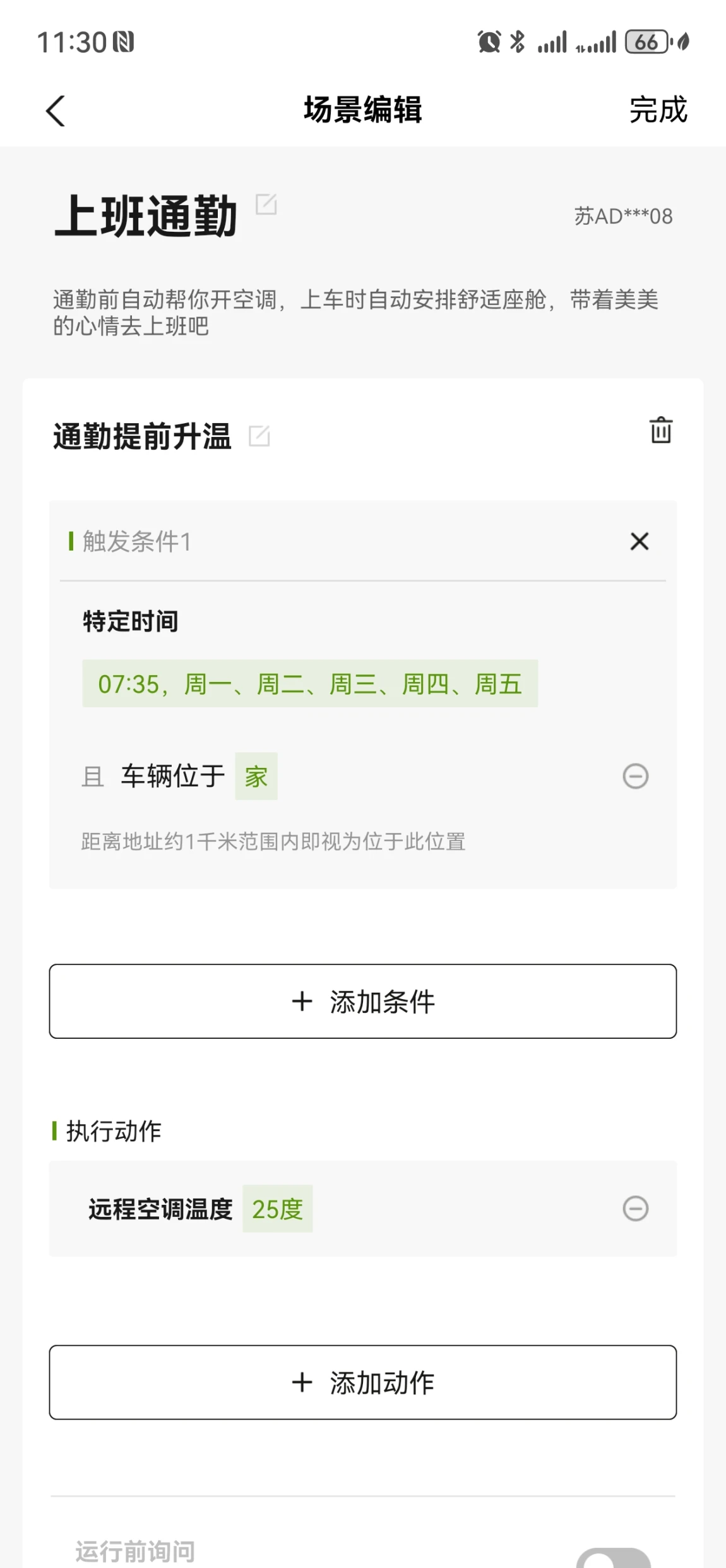Select the 家 location tag

click(256, 776)
